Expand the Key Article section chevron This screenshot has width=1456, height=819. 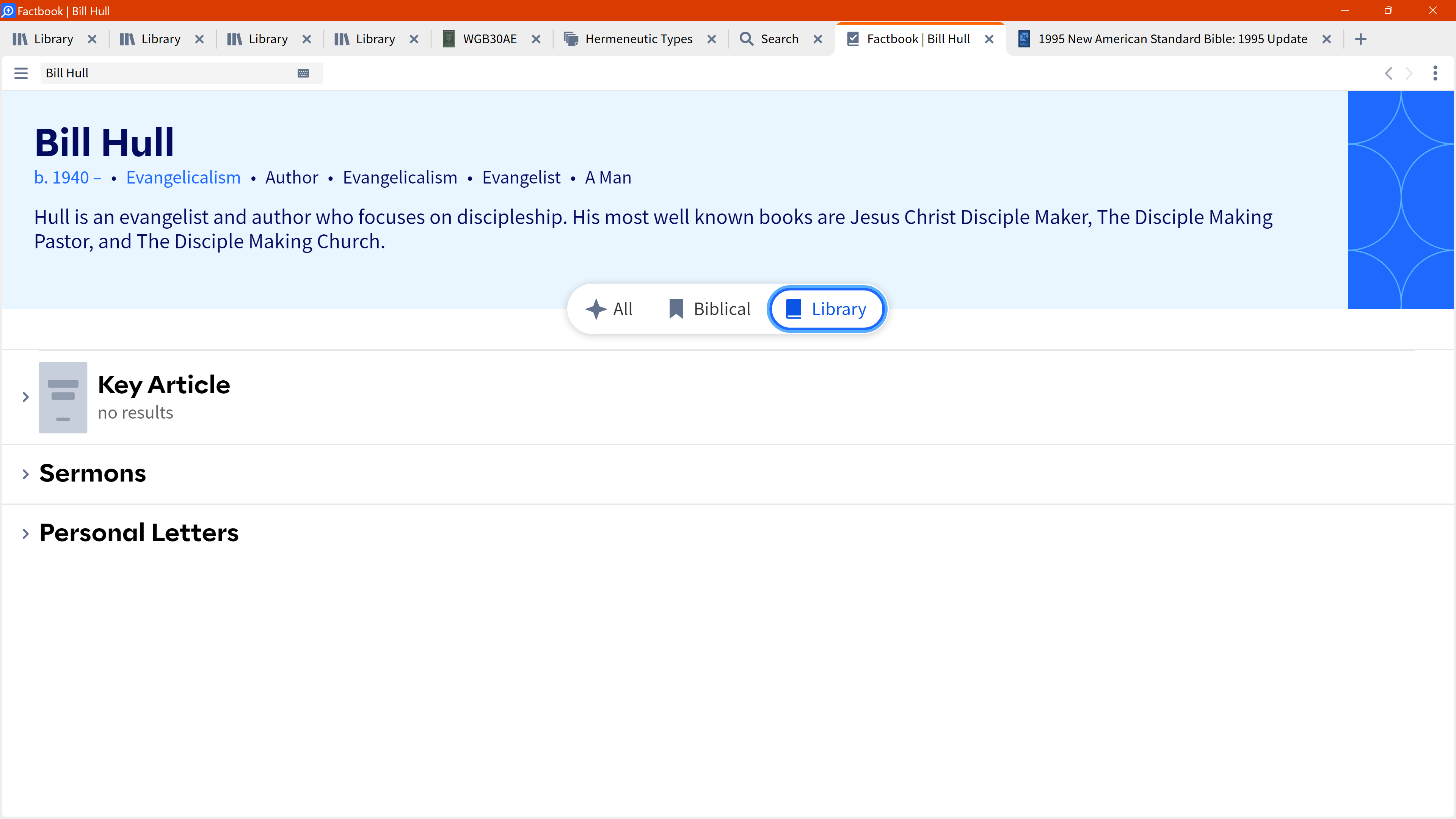click(x=25, y=397)
